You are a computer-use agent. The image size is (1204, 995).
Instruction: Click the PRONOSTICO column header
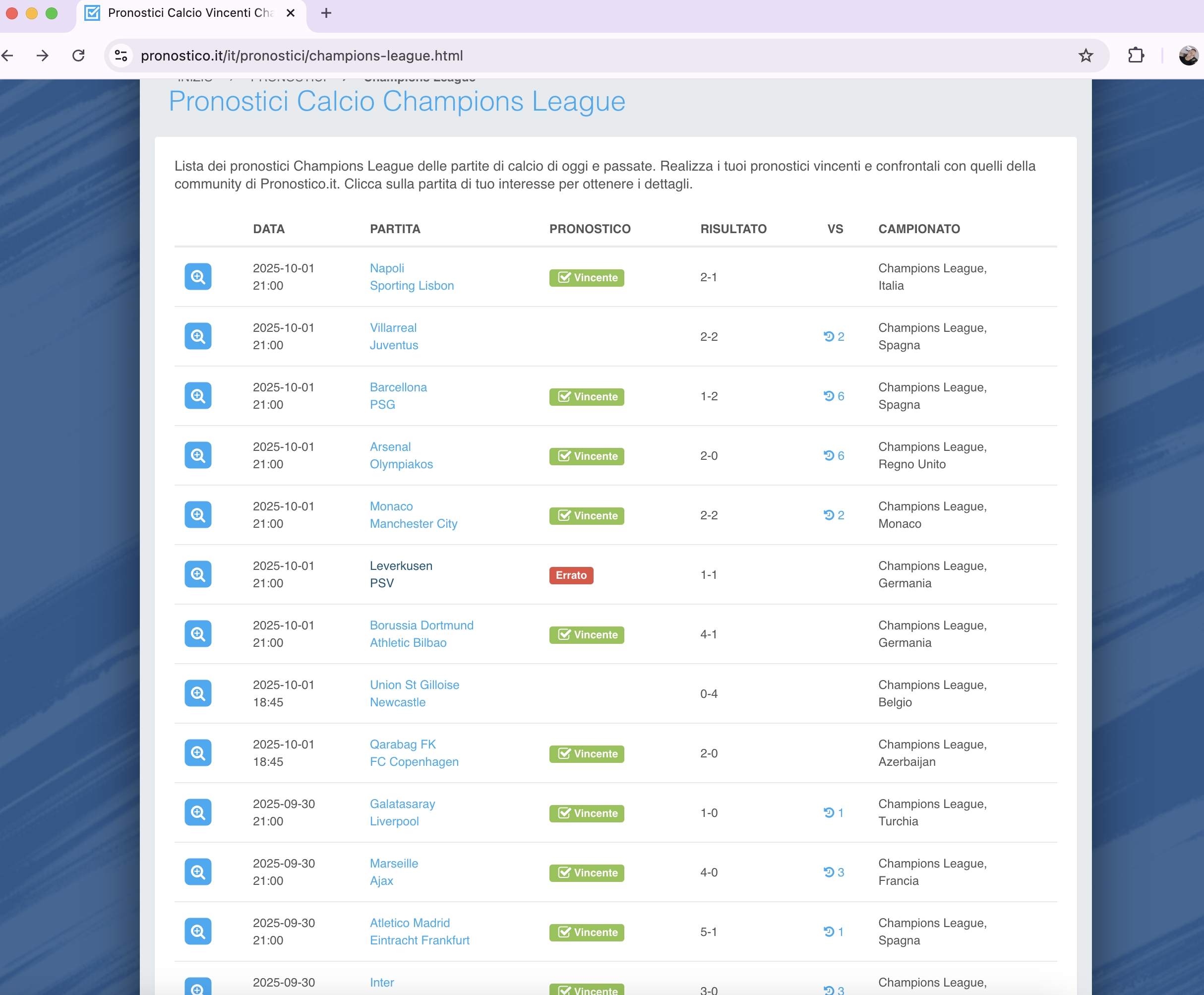589,229
